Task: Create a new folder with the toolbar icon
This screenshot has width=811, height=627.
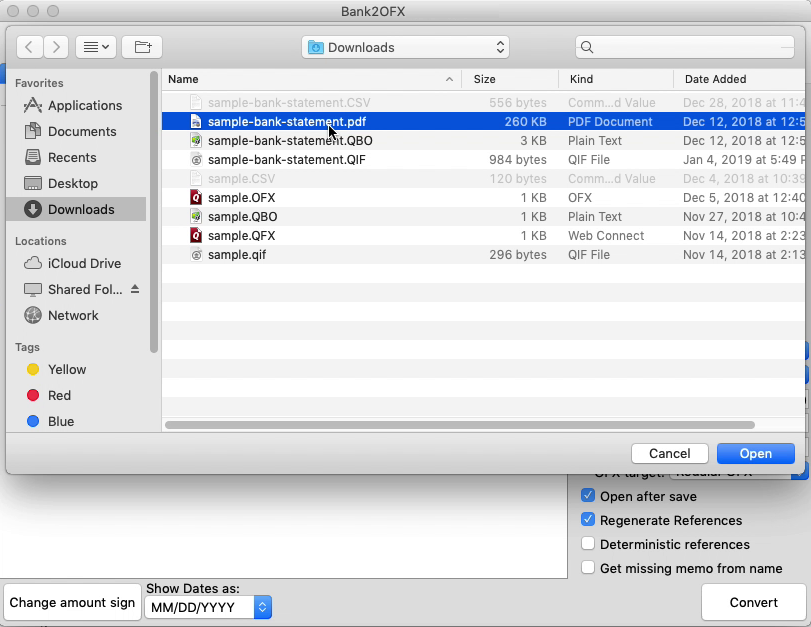Action: (142, 47)
